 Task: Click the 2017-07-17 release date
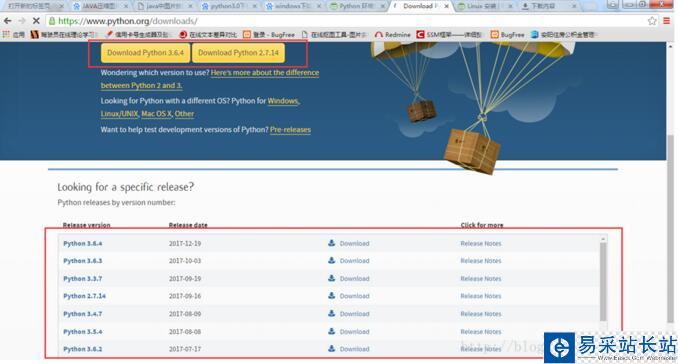click(185, 348)
